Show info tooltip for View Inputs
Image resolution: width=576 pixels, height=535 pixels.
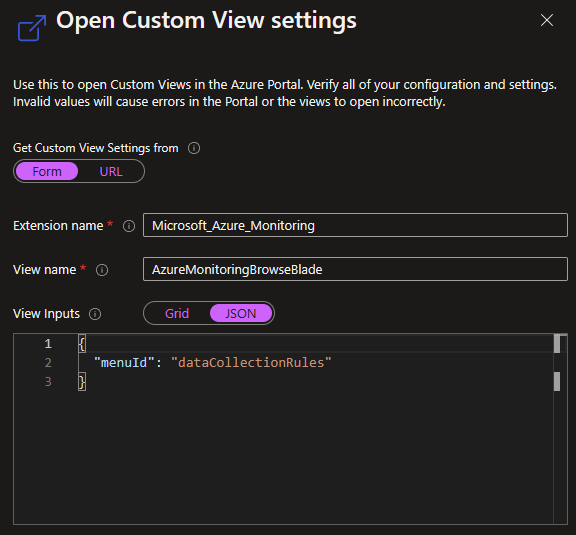click(x=95, y=314)
